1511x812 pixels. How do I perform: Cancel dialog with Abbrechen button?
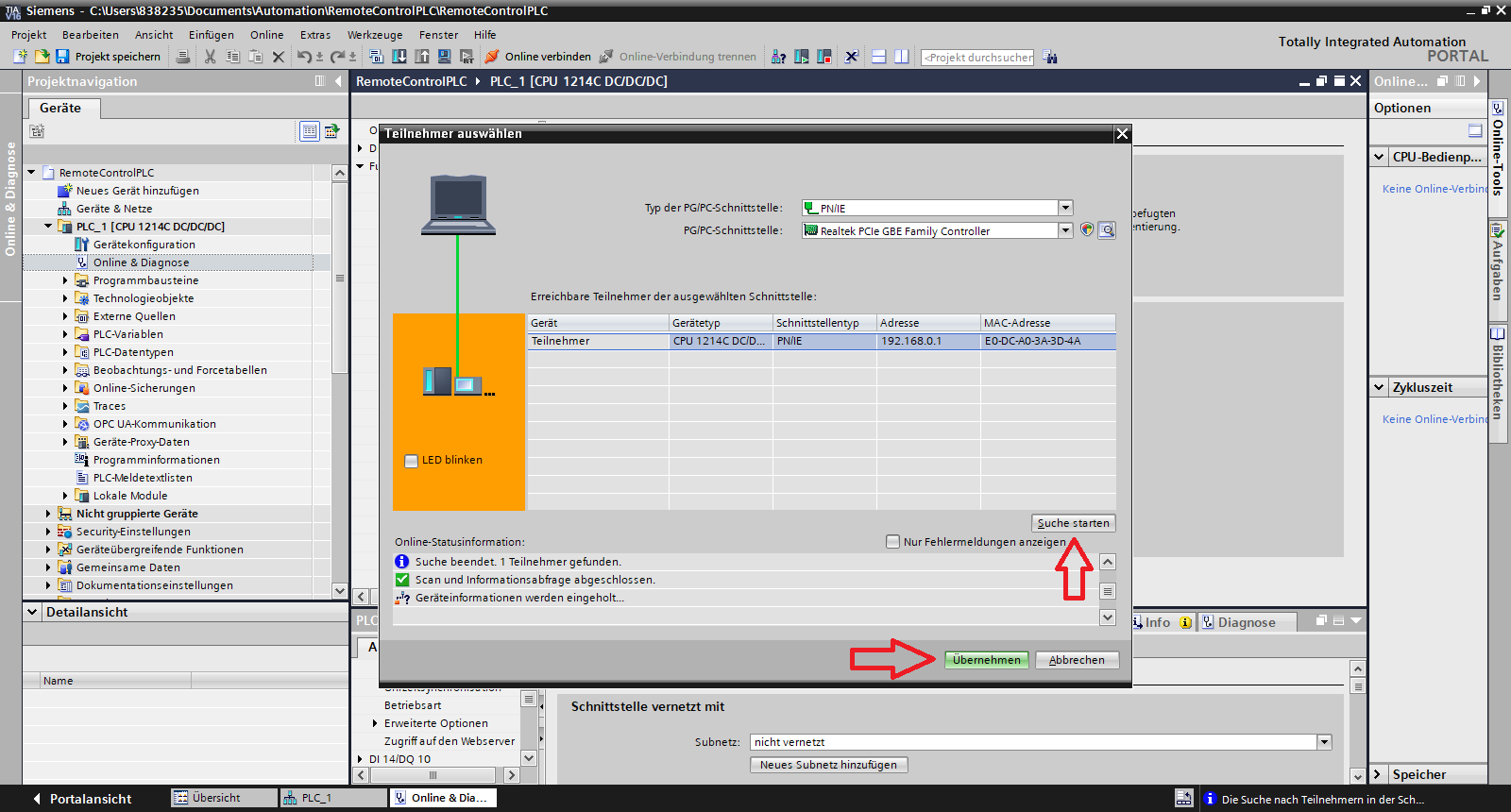(1077, 660)
